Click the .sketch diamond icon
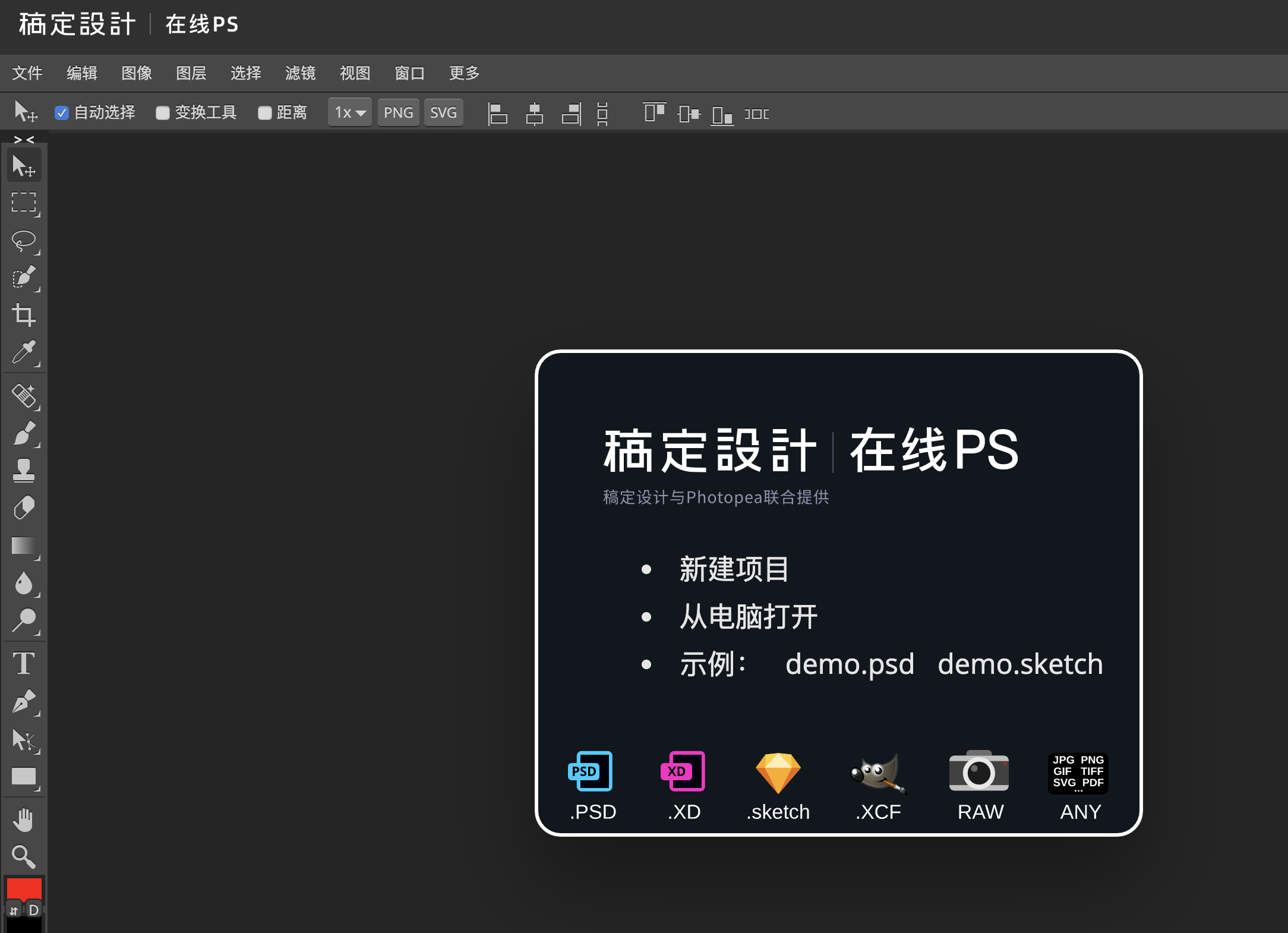This screenshot has height=933, width=1288. pos(778,773)
